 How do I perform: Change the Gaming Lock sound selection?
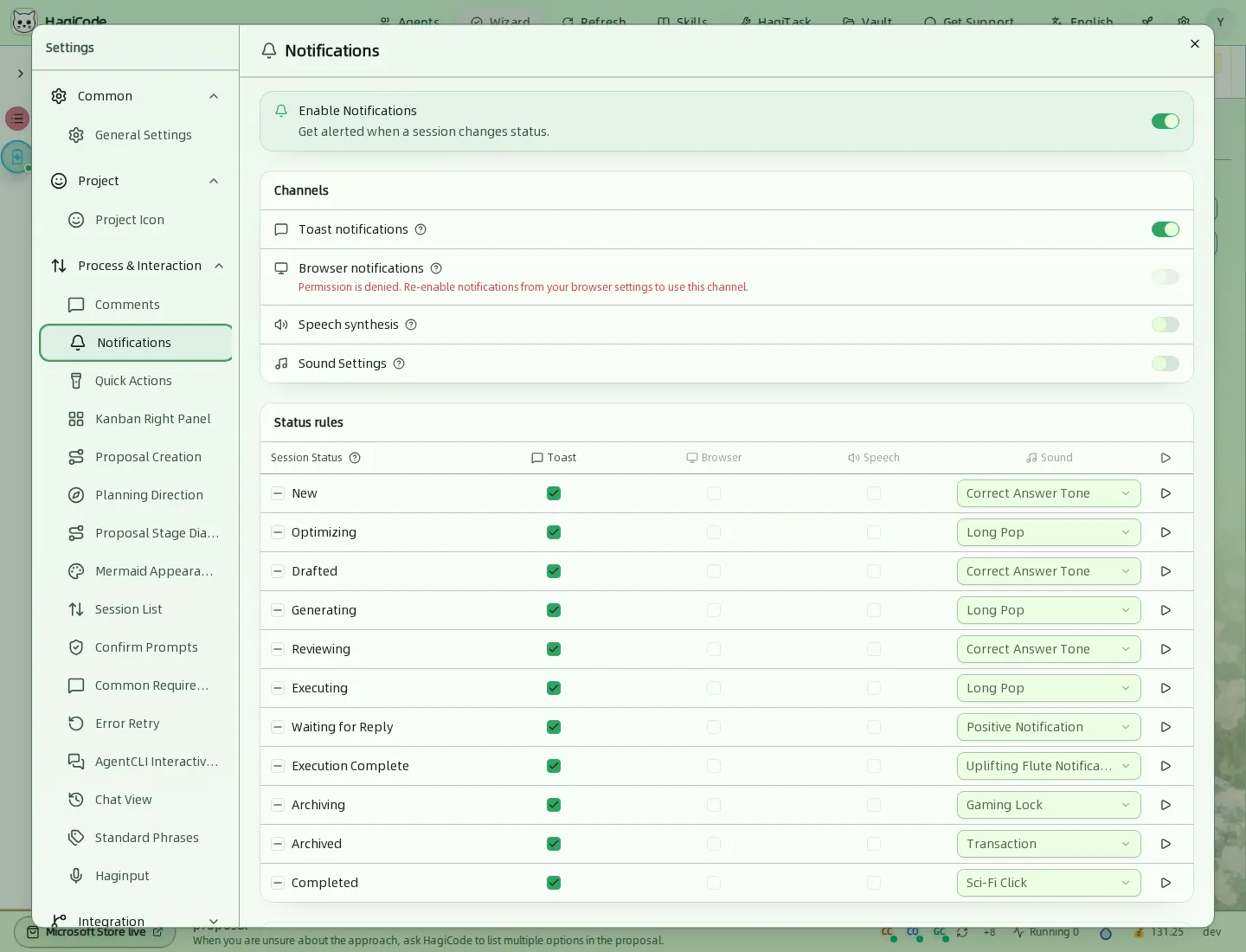click(x=1049, y=805)
